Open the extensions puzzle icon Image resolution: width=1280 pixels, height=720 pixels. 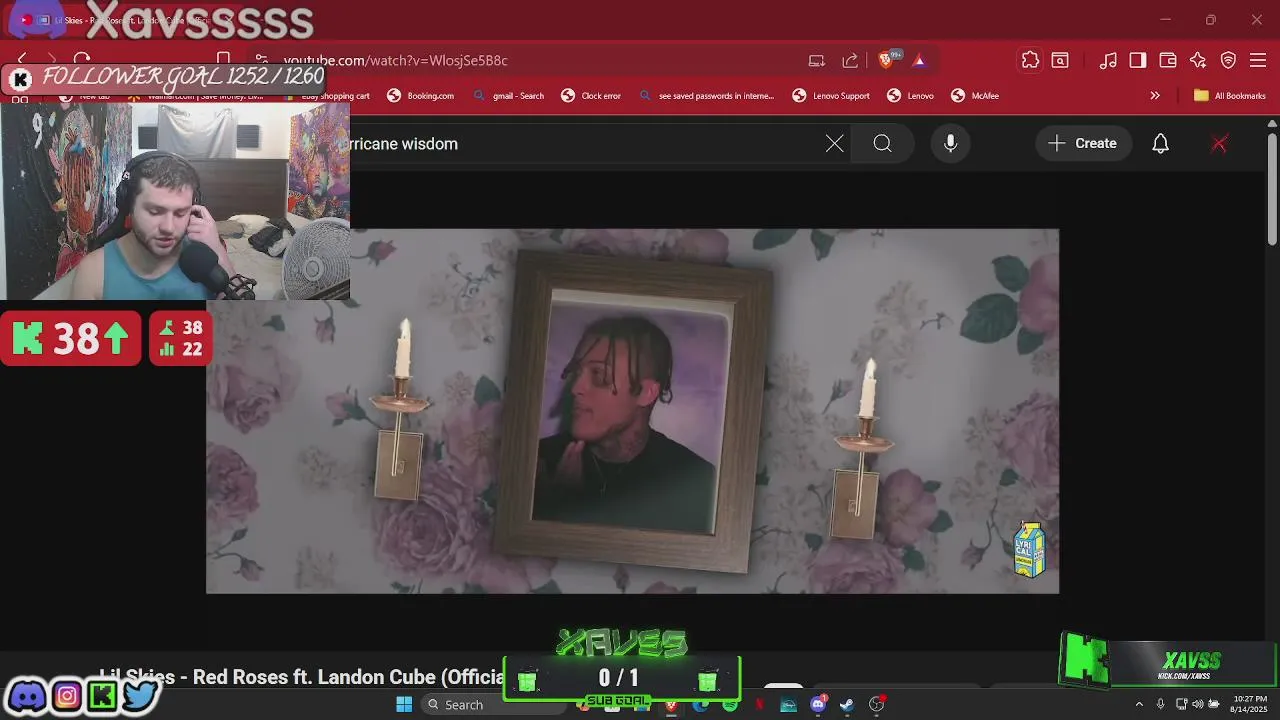(1030, 60)
